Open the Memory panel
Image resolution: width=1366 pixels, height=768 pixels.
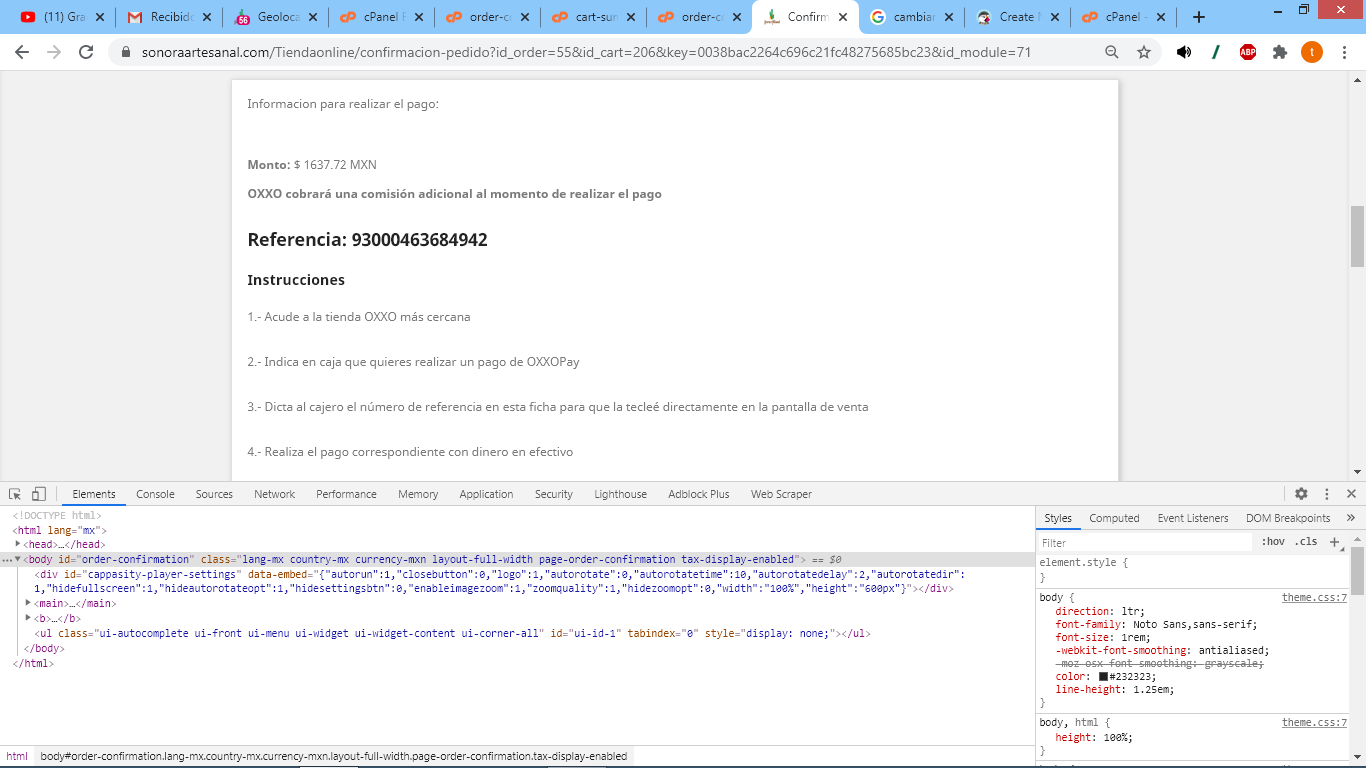click(x=418, y=494)
